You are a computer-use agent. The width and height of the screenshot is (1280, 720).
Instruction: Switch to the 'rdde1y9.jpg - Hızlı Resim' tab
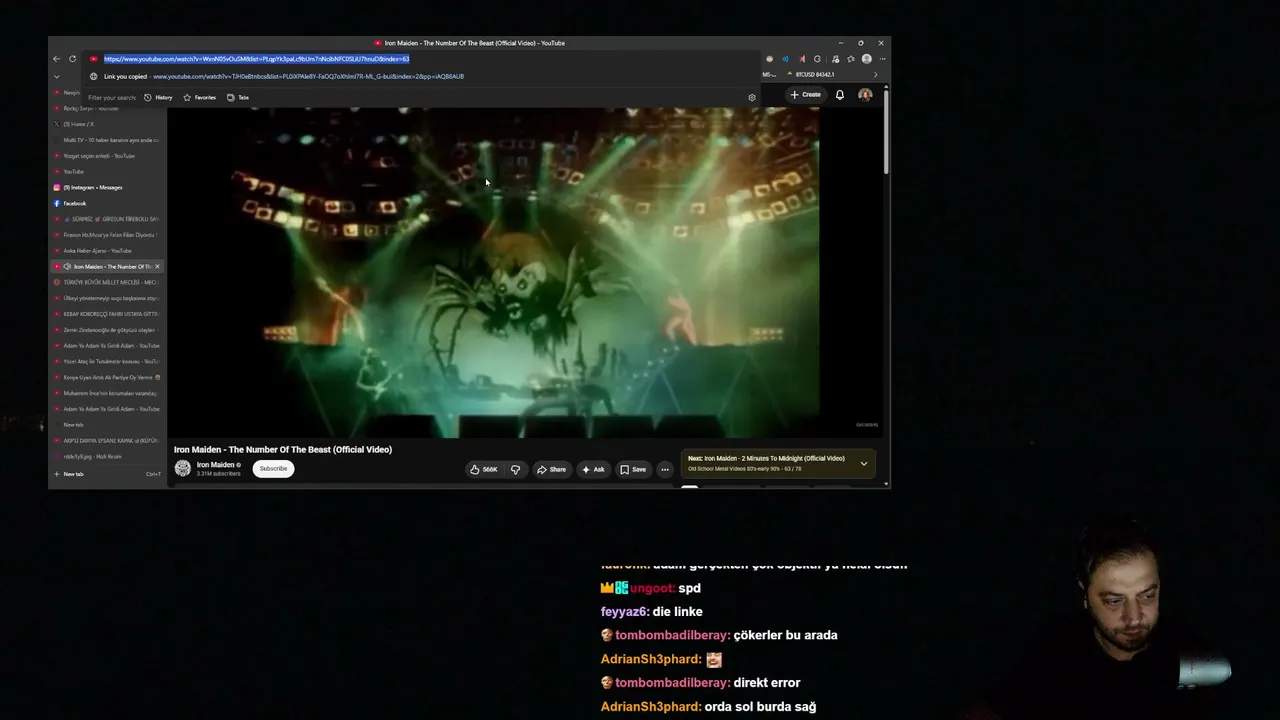pos(106,457)
